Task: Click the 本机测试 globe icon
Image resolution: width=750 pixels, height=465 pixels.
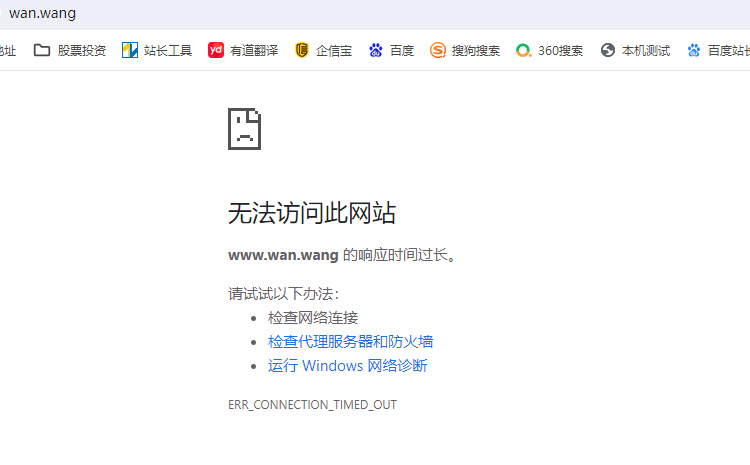Action: (608, 50)
